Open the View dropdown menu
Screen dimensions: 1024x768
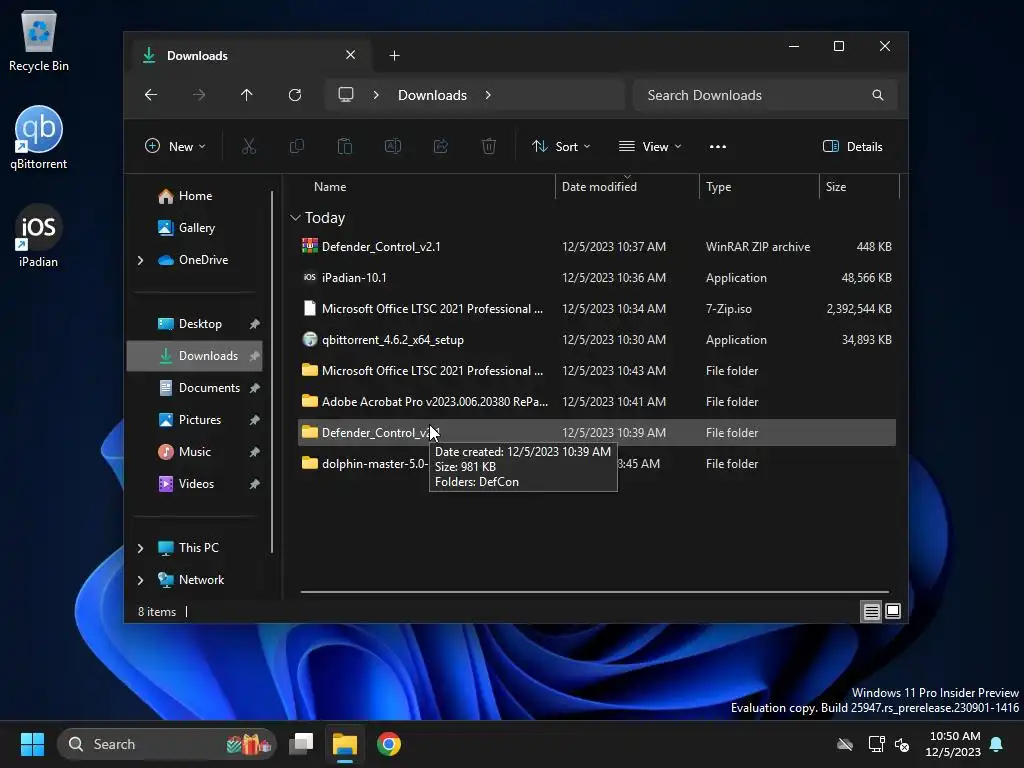click(x=650, y=146)
